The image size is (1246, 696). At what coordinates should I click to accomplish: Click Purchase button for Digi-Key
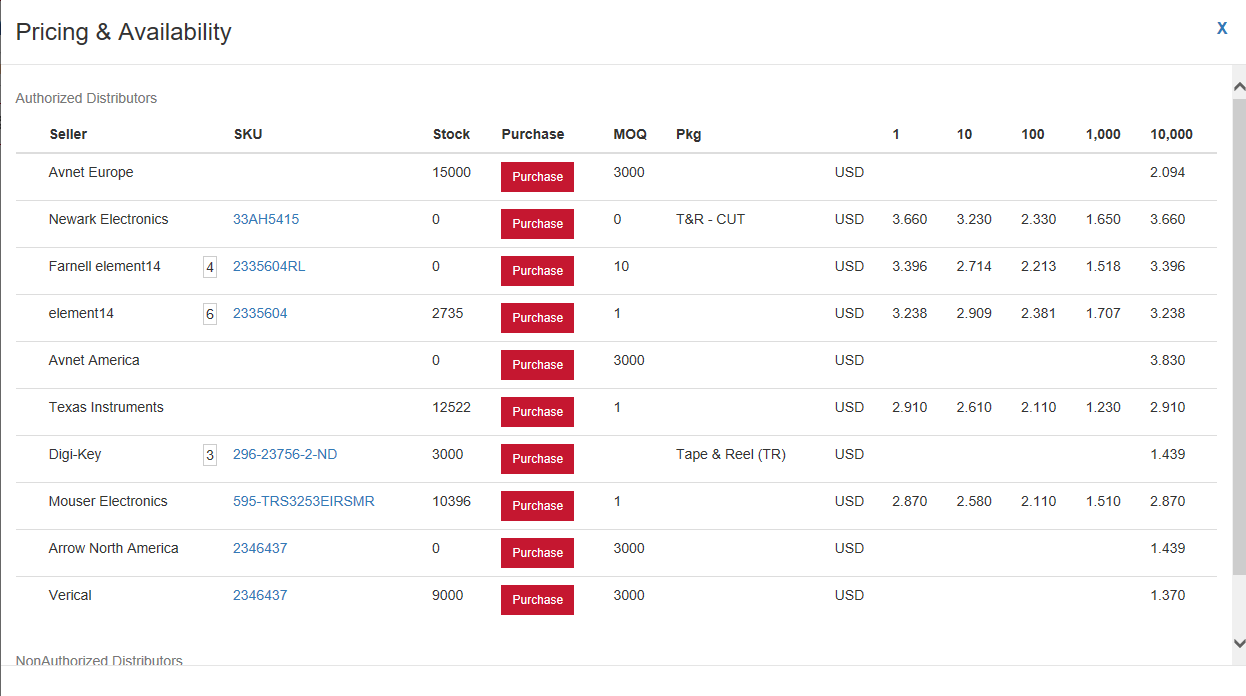537,459
